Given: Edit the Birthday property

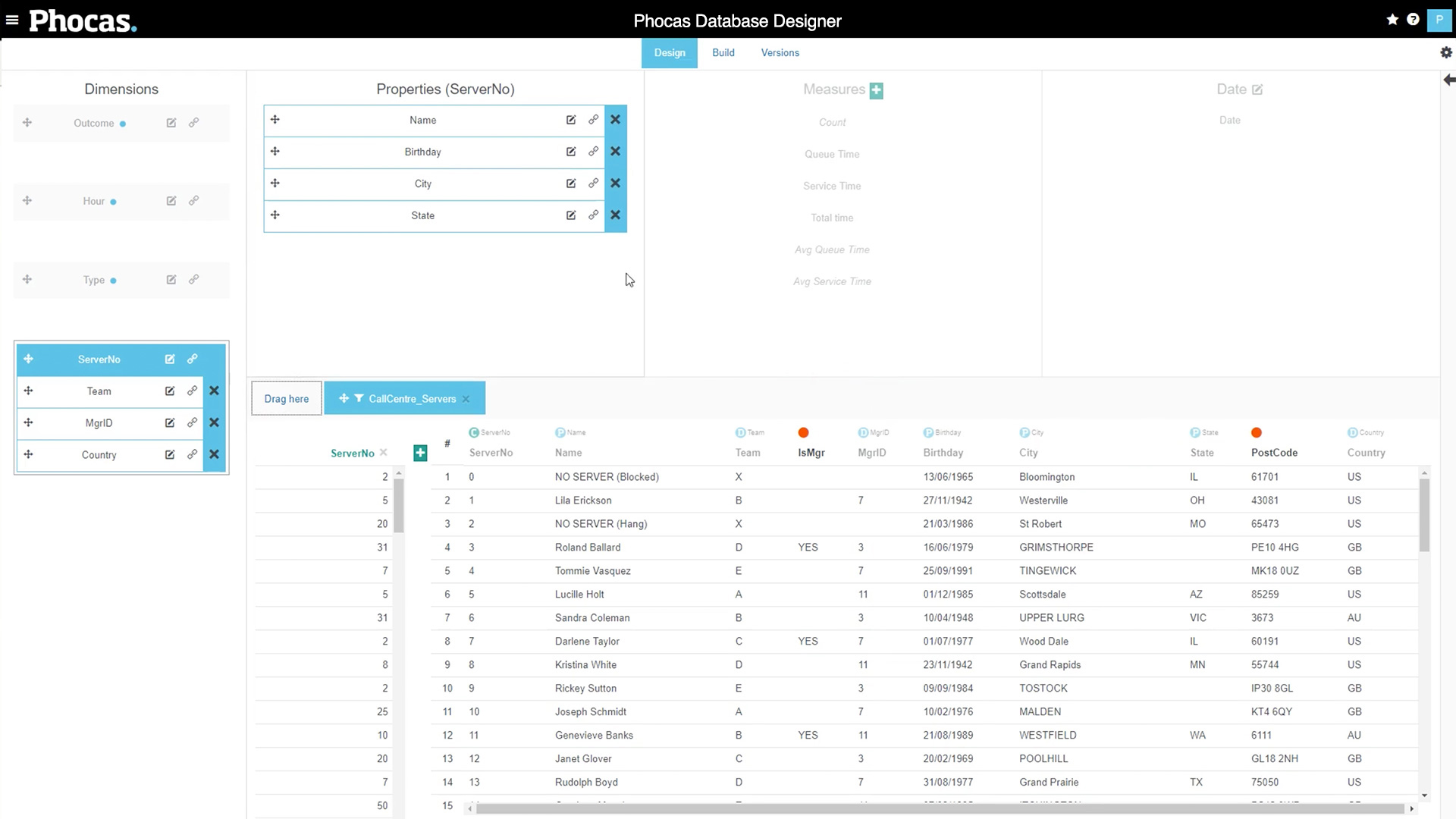Looking at the screenshot, I should click(x=571, y=152).
